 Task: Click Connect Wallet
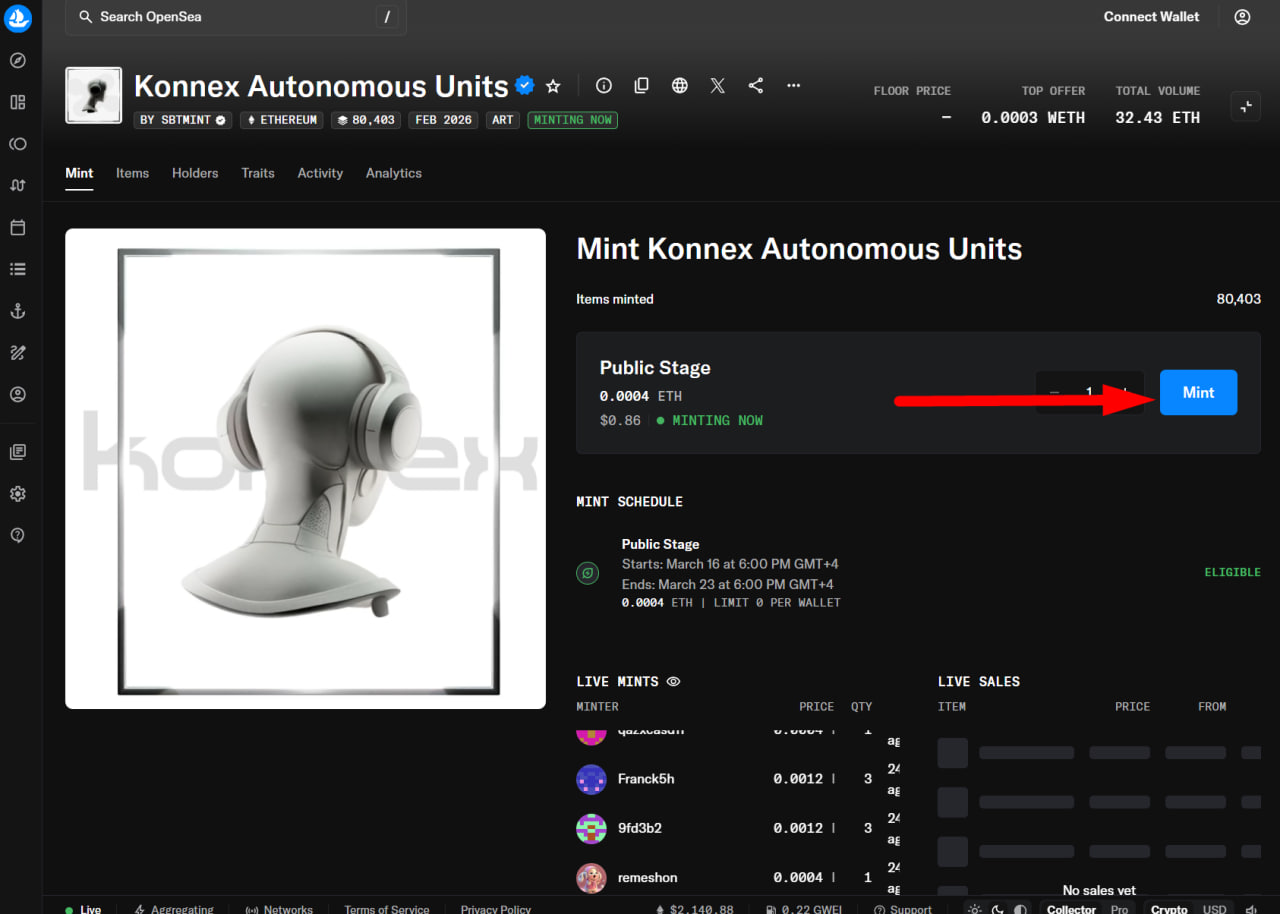tap(1151, 17)
